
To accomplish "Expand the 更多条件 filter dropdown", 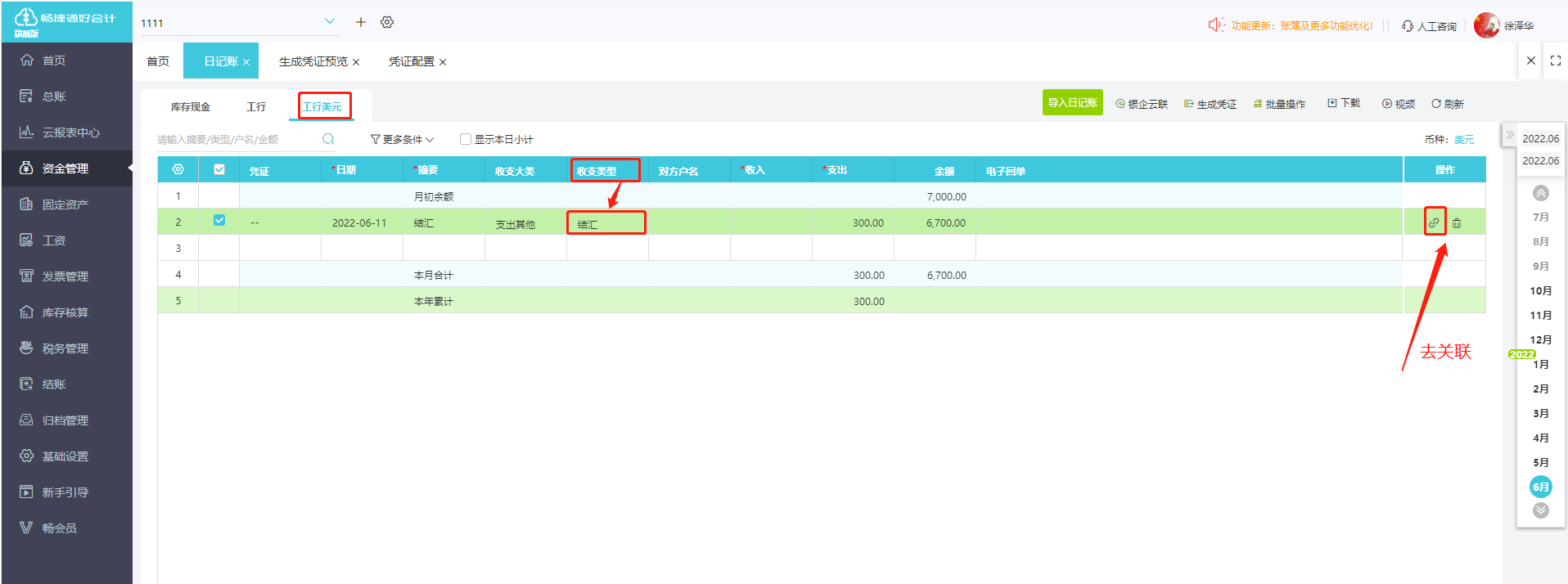I will coord(402,139).
